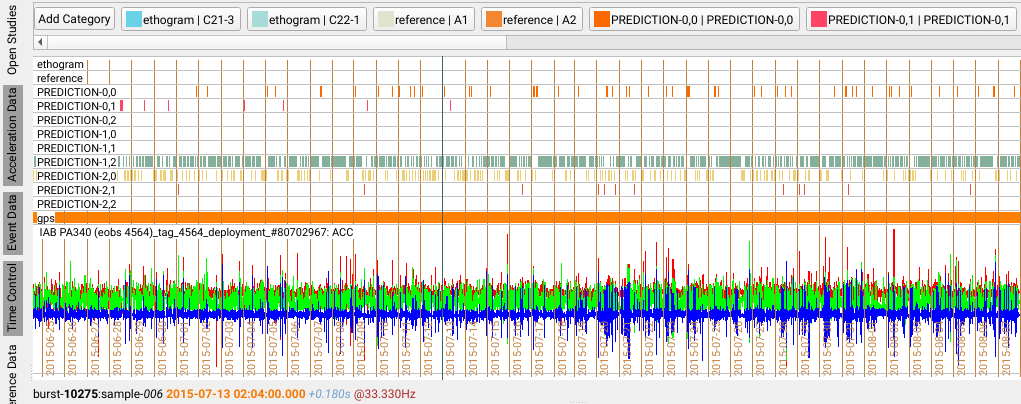The width and height of the screenshot is (1021, 404).
Task: Open the Open Studies side tab
Action: [x=12, y=40]
